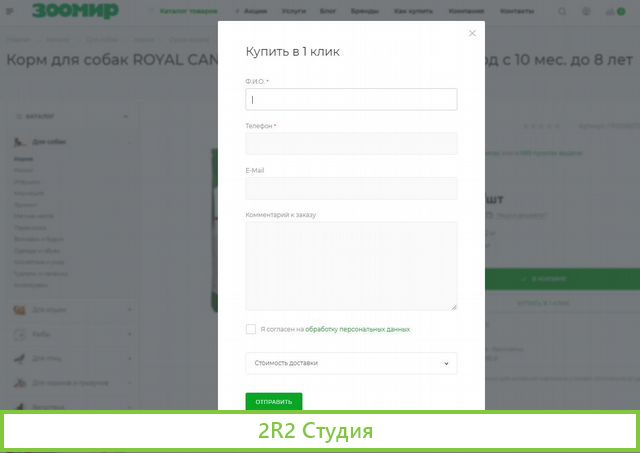Open the Услуги menu item
The height and width of the screenshot is (453, 640).
click(293, 11)
